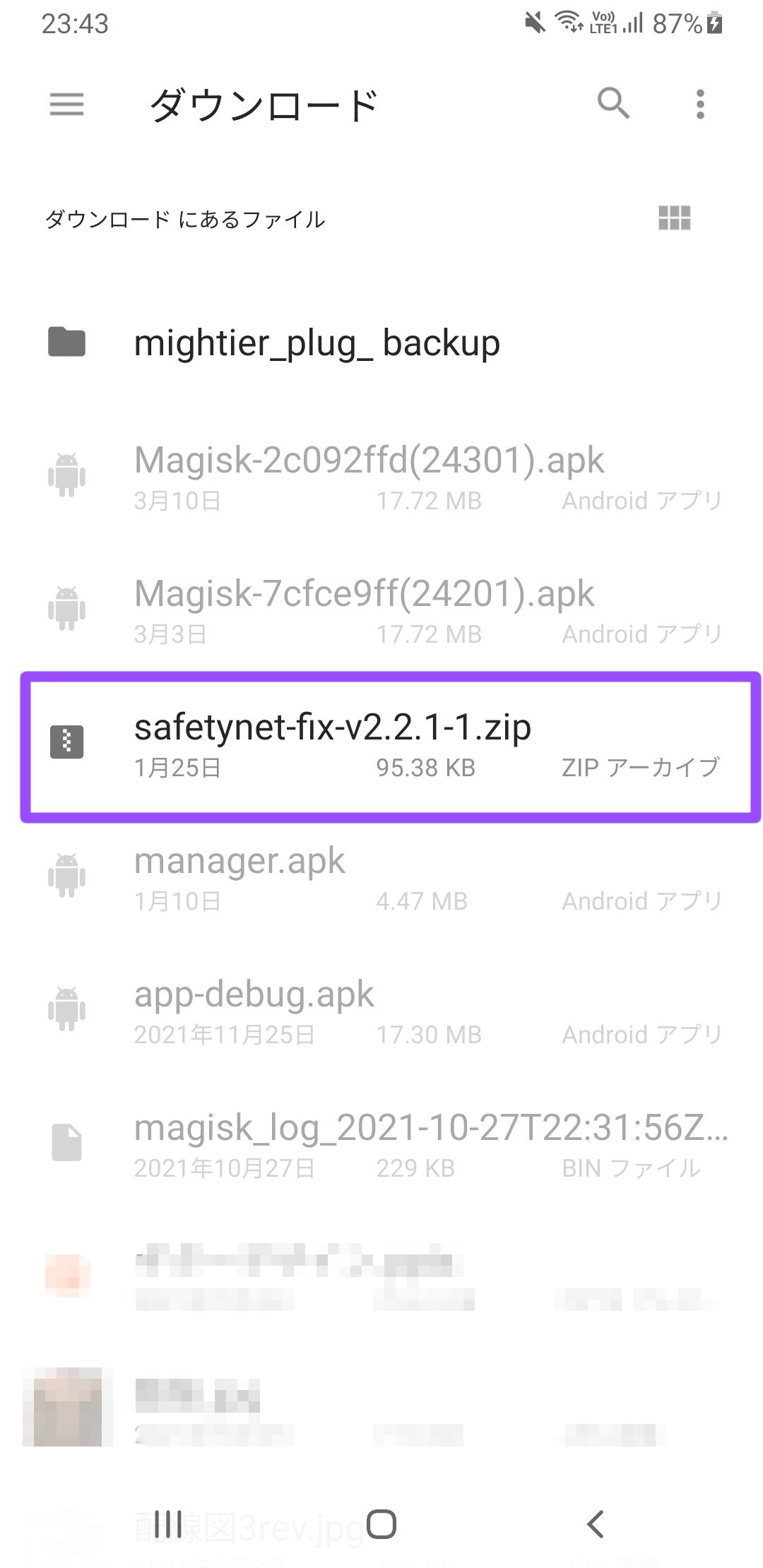Screen dimensions: 763x1568
Task: Tap the search magnifier icon
Action: click(x=613, y=104)
